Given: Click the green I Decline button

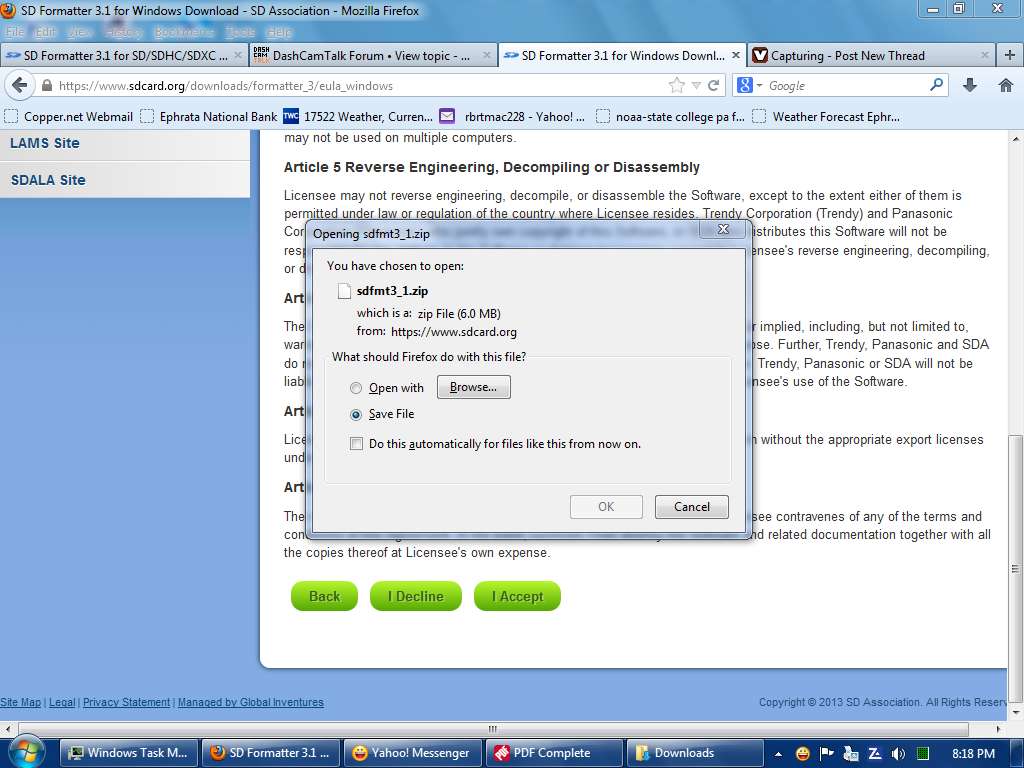Looking at the screenshot, I should point(416,596).
